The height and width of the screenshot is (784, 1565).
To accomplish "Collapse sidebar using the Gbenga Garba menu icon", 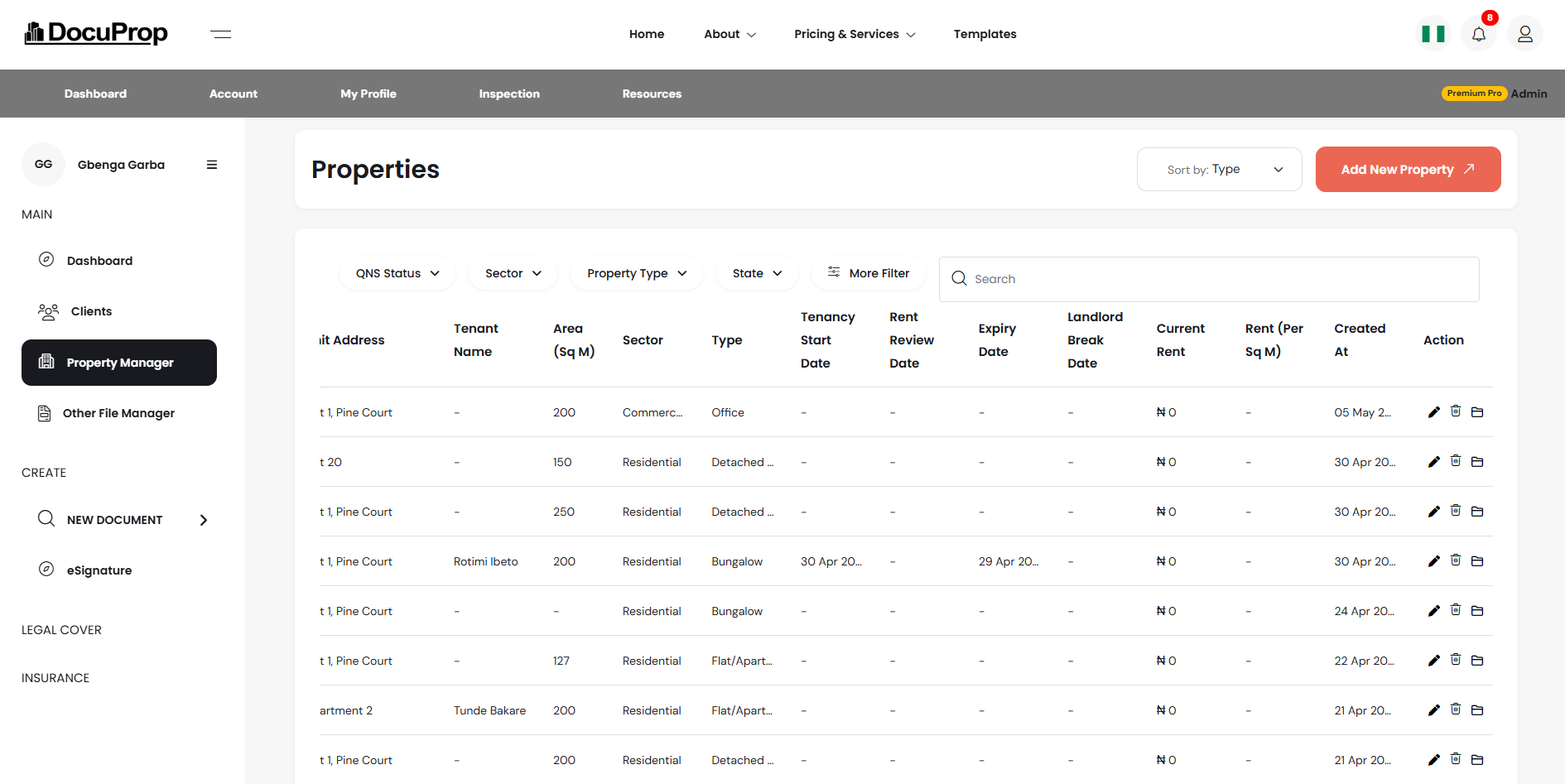I will [x=212, y=165].
